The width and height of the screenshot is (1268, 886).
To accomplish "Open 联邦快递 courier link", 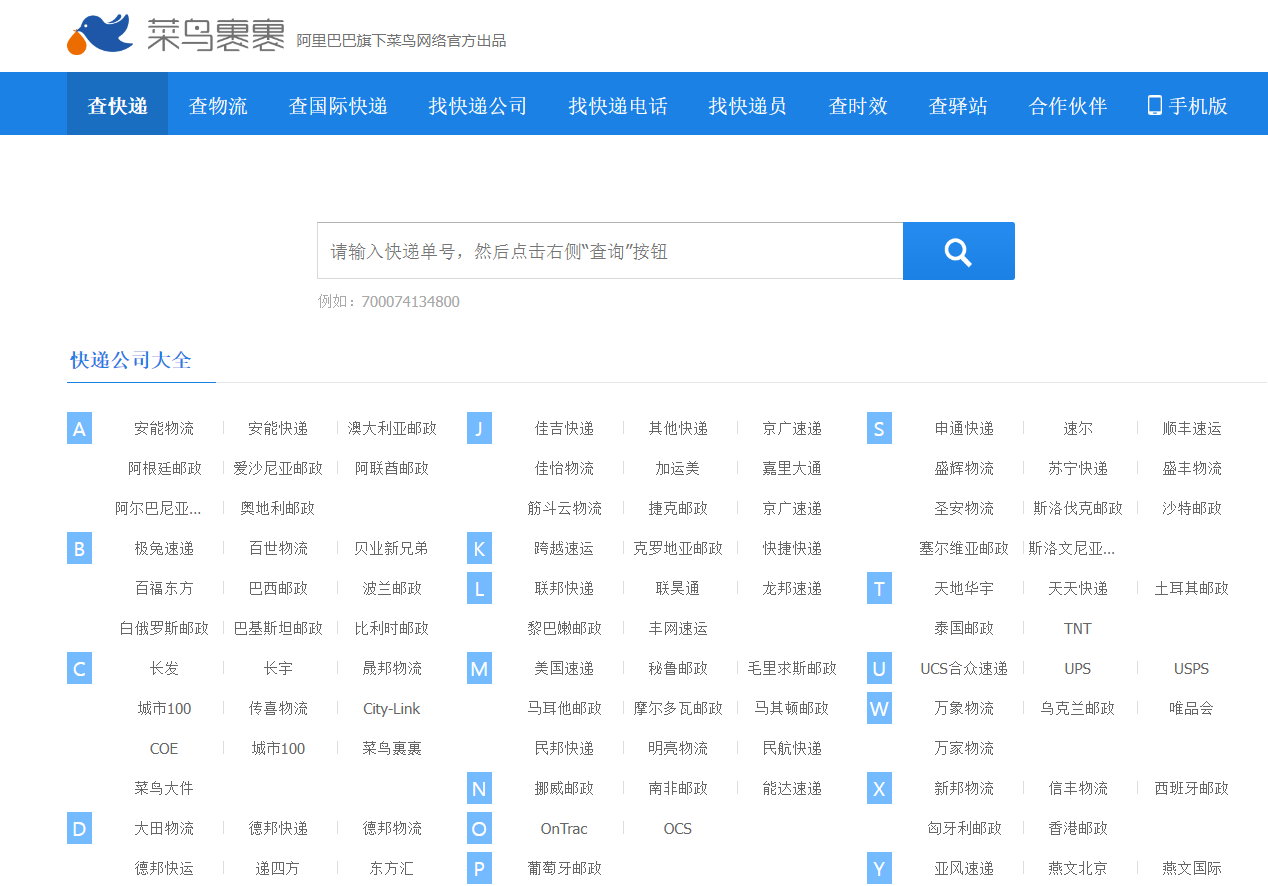I will tap(564, 588).
